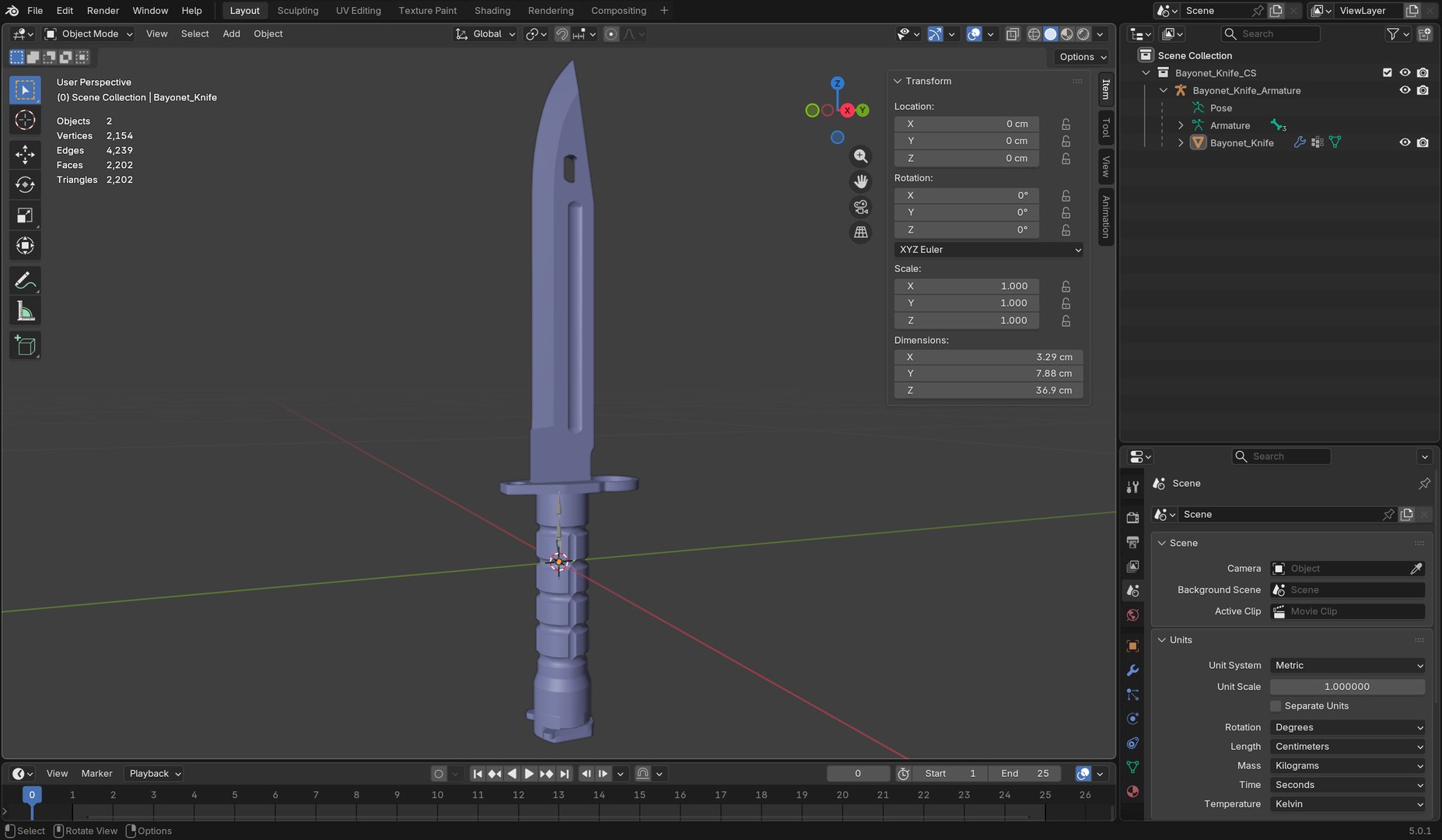Viewport: 1442px width, 840px height.
Task: Uncheck the Bayonet_Knife_CS collection checkbox
Action: tap(1387, 72)
